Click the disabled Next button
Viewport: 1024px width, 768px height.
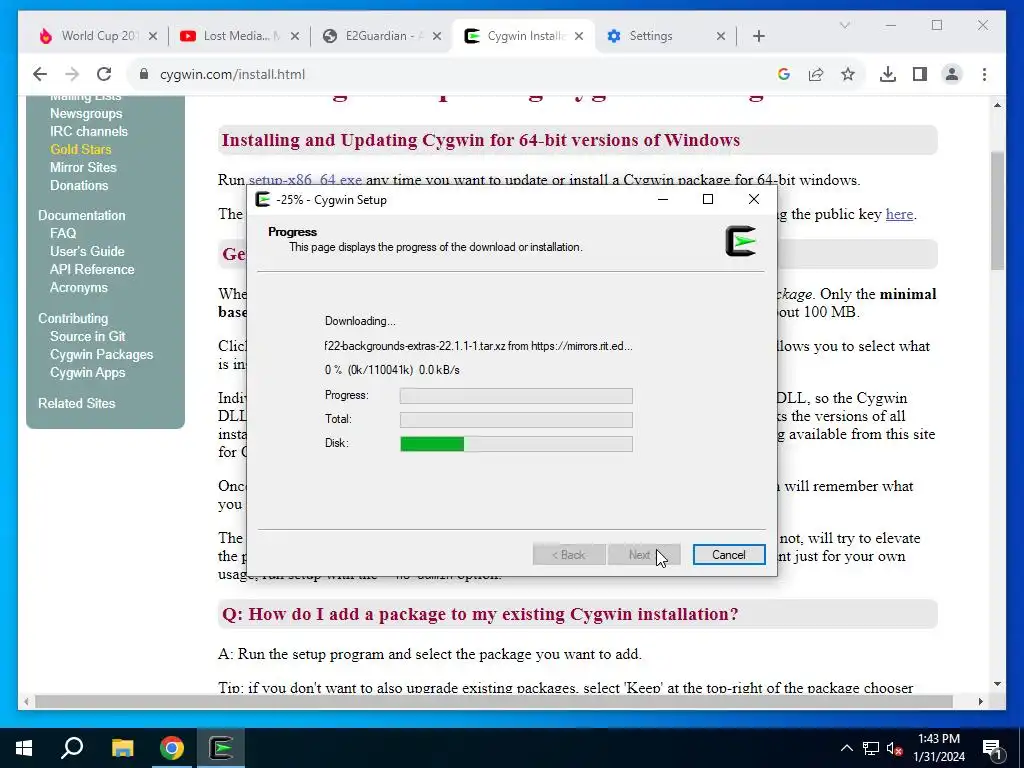point(644,554)
